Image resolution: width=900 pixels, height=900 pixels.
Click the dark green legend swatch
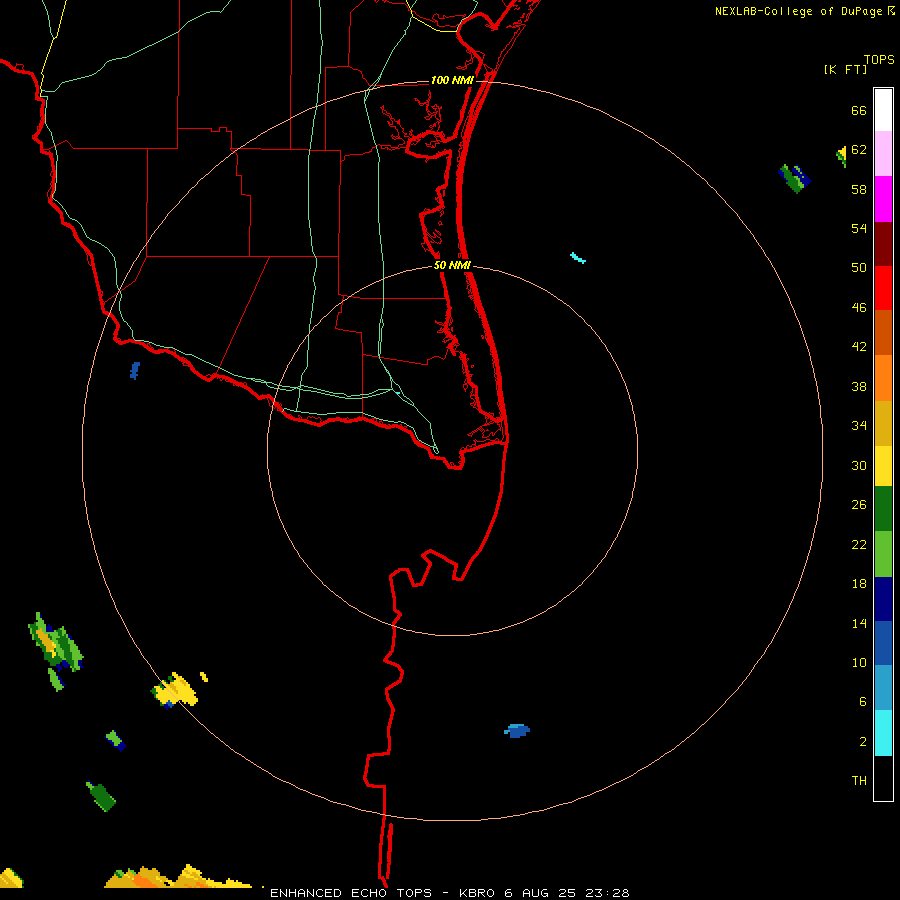coord(883,509)
